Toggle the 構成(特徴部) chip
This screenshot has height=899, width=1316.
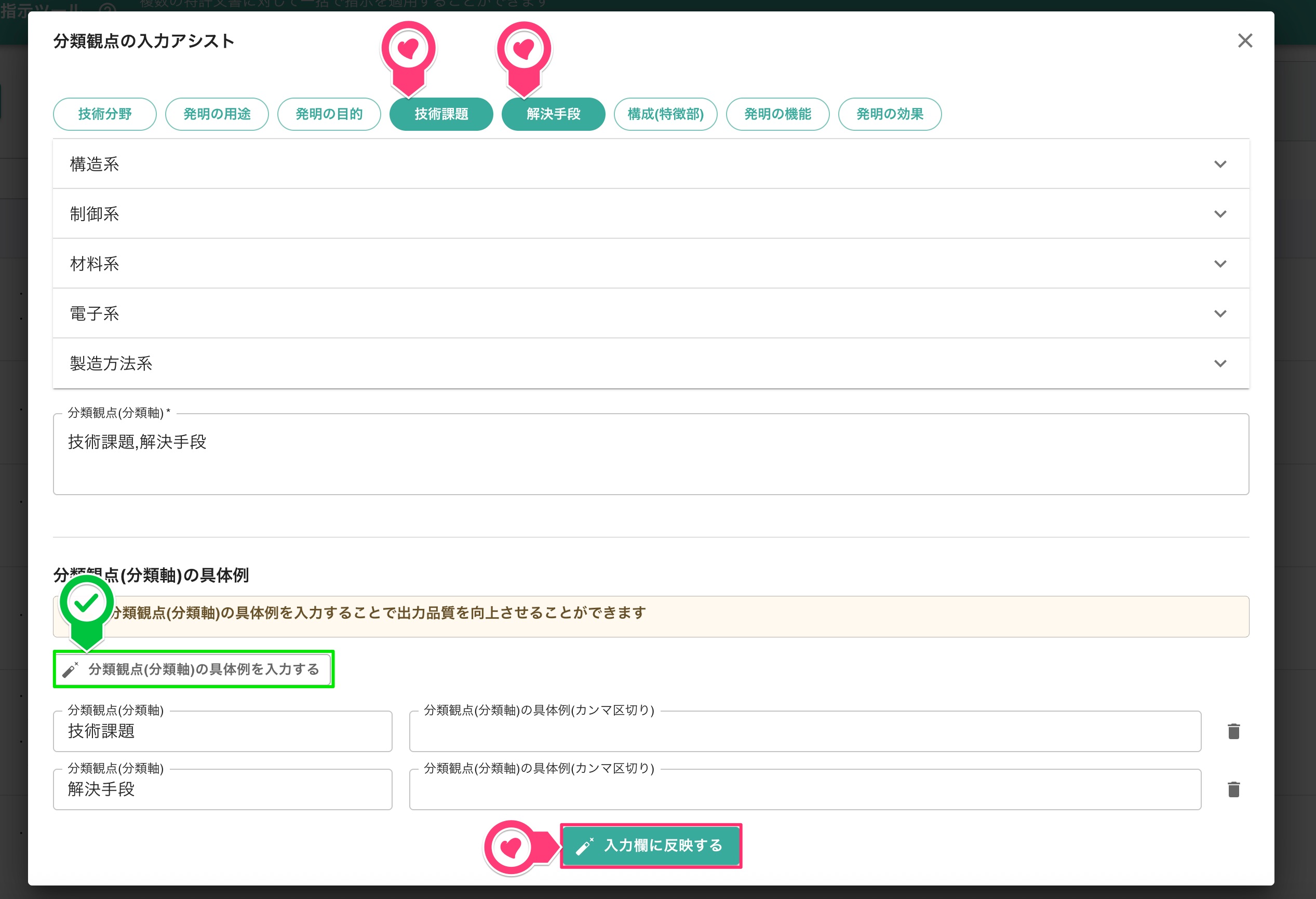coord(665,114)
